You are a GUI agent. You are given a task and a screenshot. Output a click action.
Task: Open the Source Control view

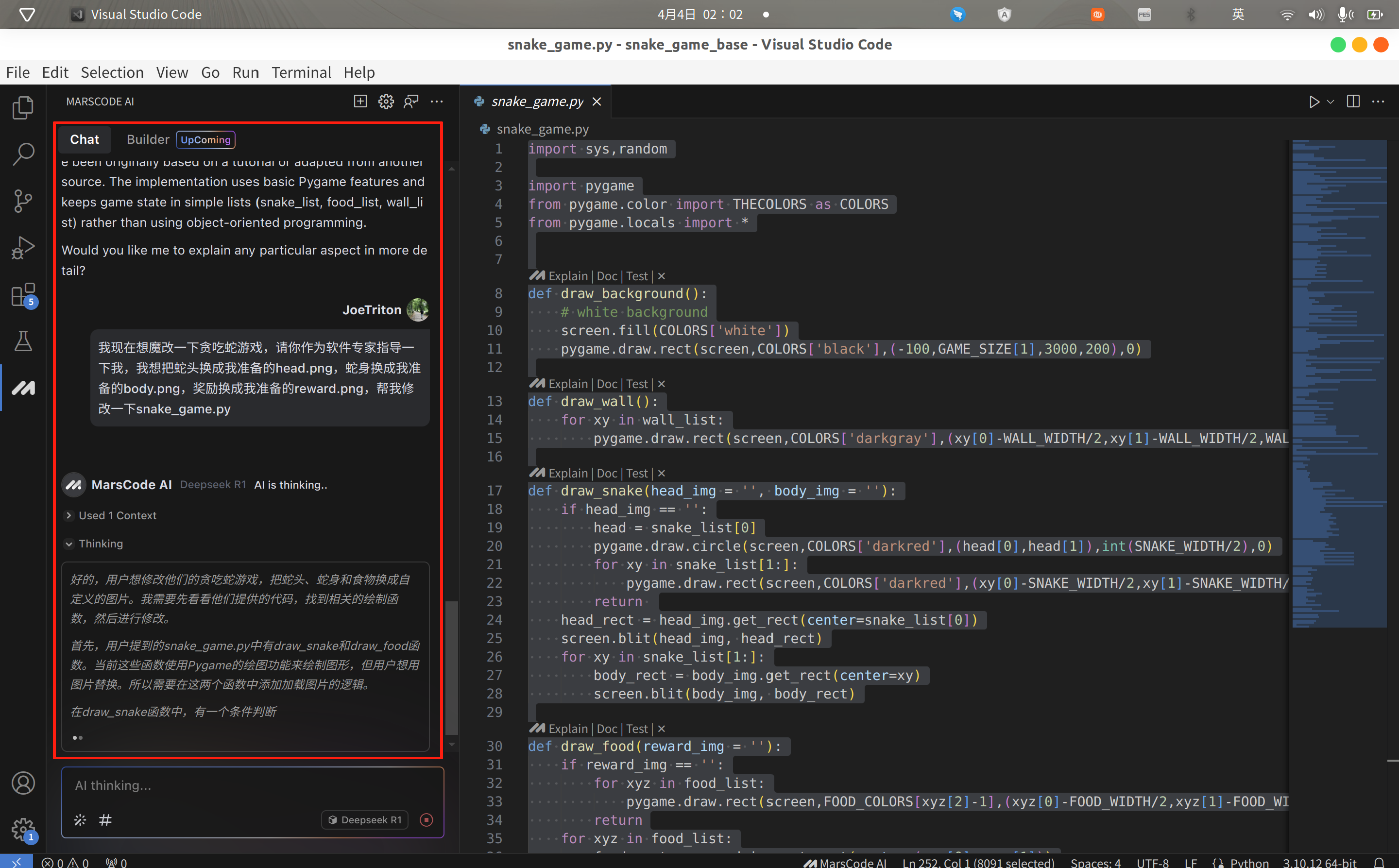coord(23,201)
